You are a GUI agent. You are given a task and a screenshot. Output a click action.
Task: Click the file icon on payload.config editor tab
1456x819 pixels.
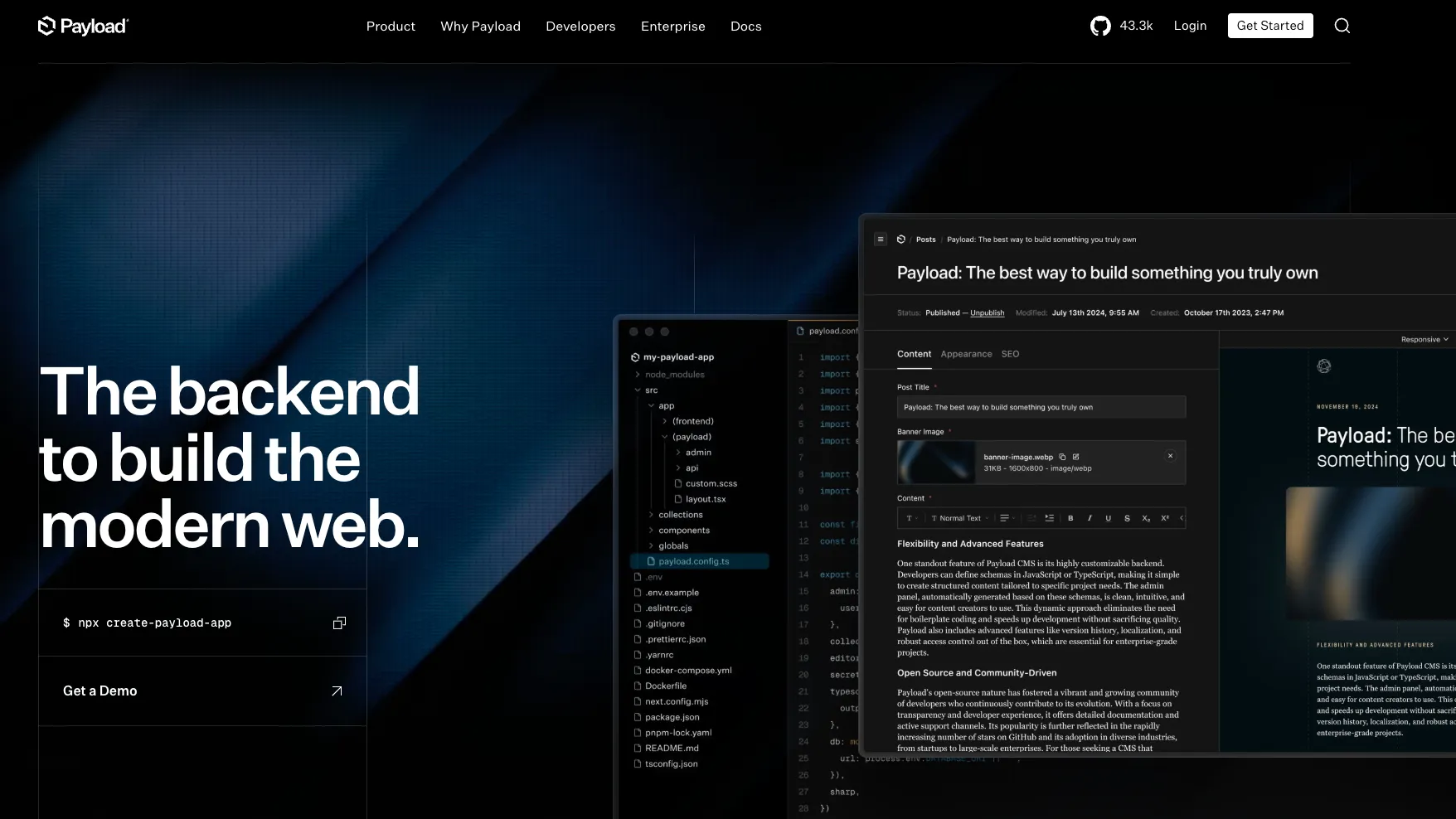tap(800, 331)
